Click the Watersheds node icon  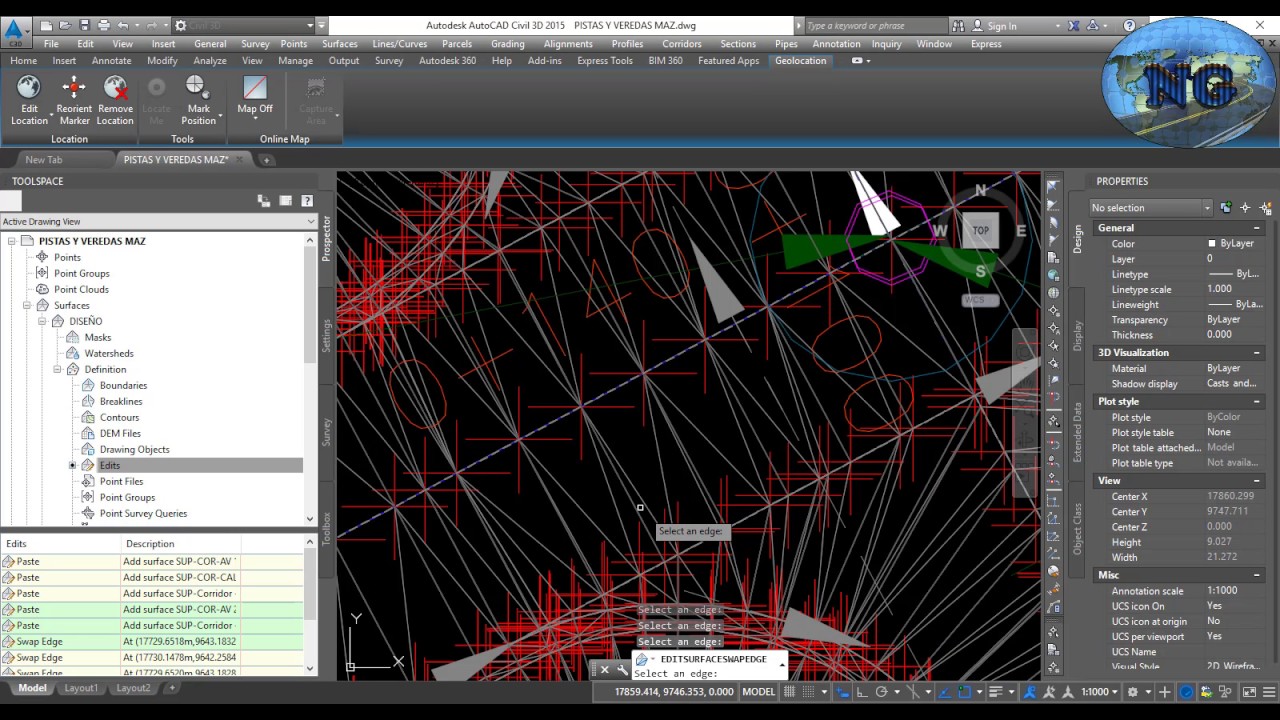73,353
